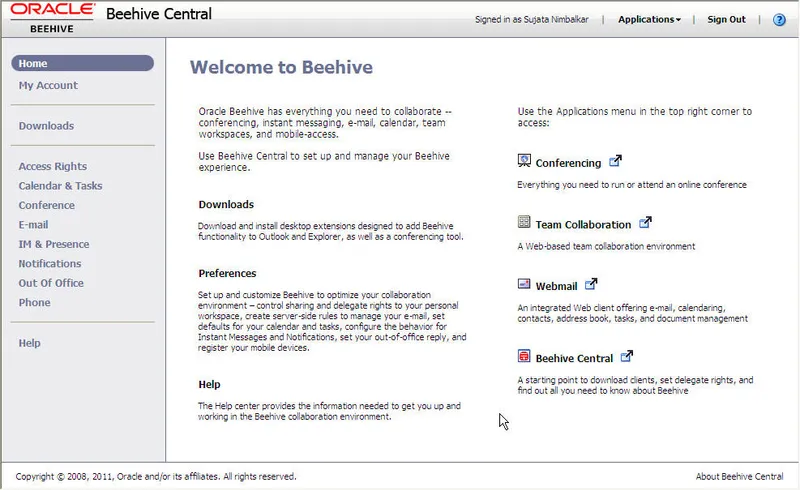Open Calendar & Tasks preferences

[x=60, y=186]
